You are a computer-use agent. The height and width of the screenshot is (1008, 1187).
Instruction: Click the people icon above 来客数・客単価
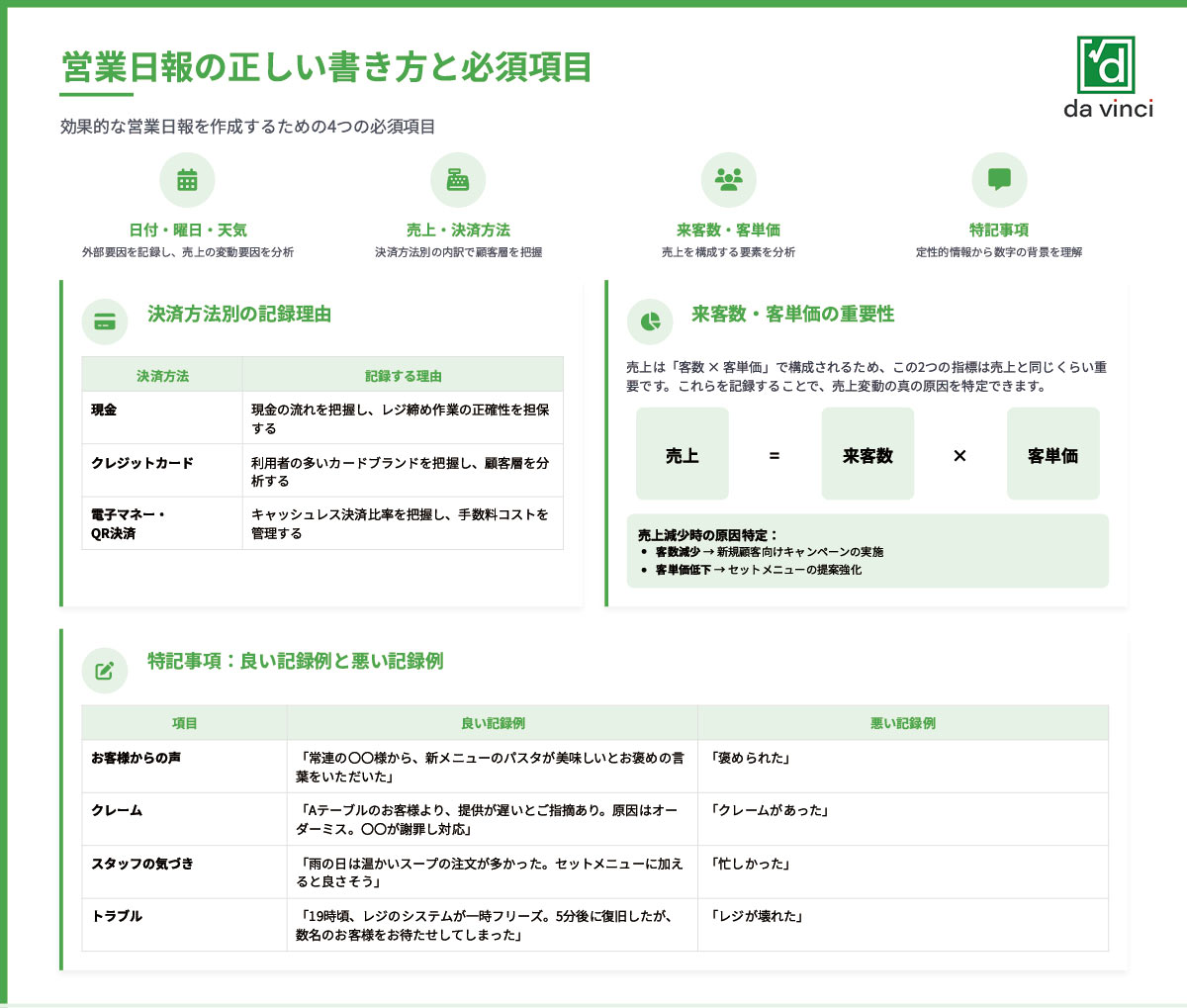pyautogui.click(x=730, y=179)
